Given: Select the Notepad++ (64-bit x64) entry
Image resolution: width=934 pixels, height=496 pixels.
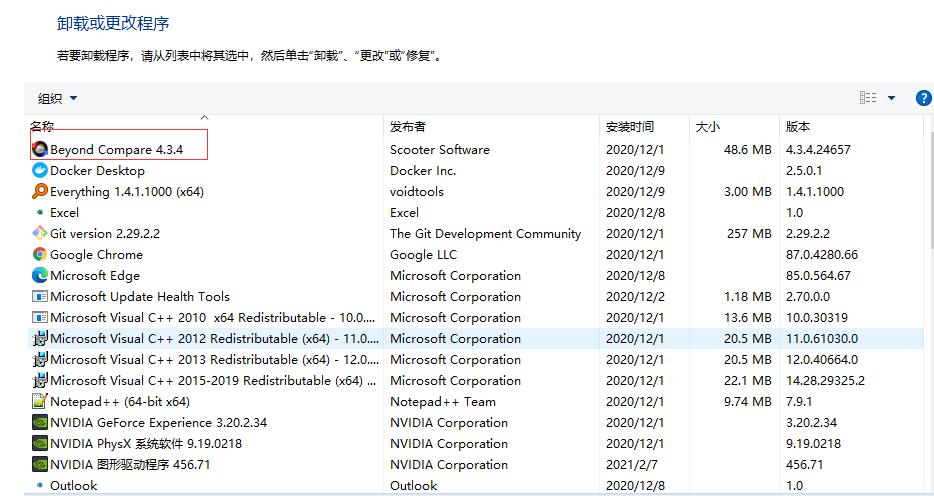Looking at the screenshot, I should point(120,402).
